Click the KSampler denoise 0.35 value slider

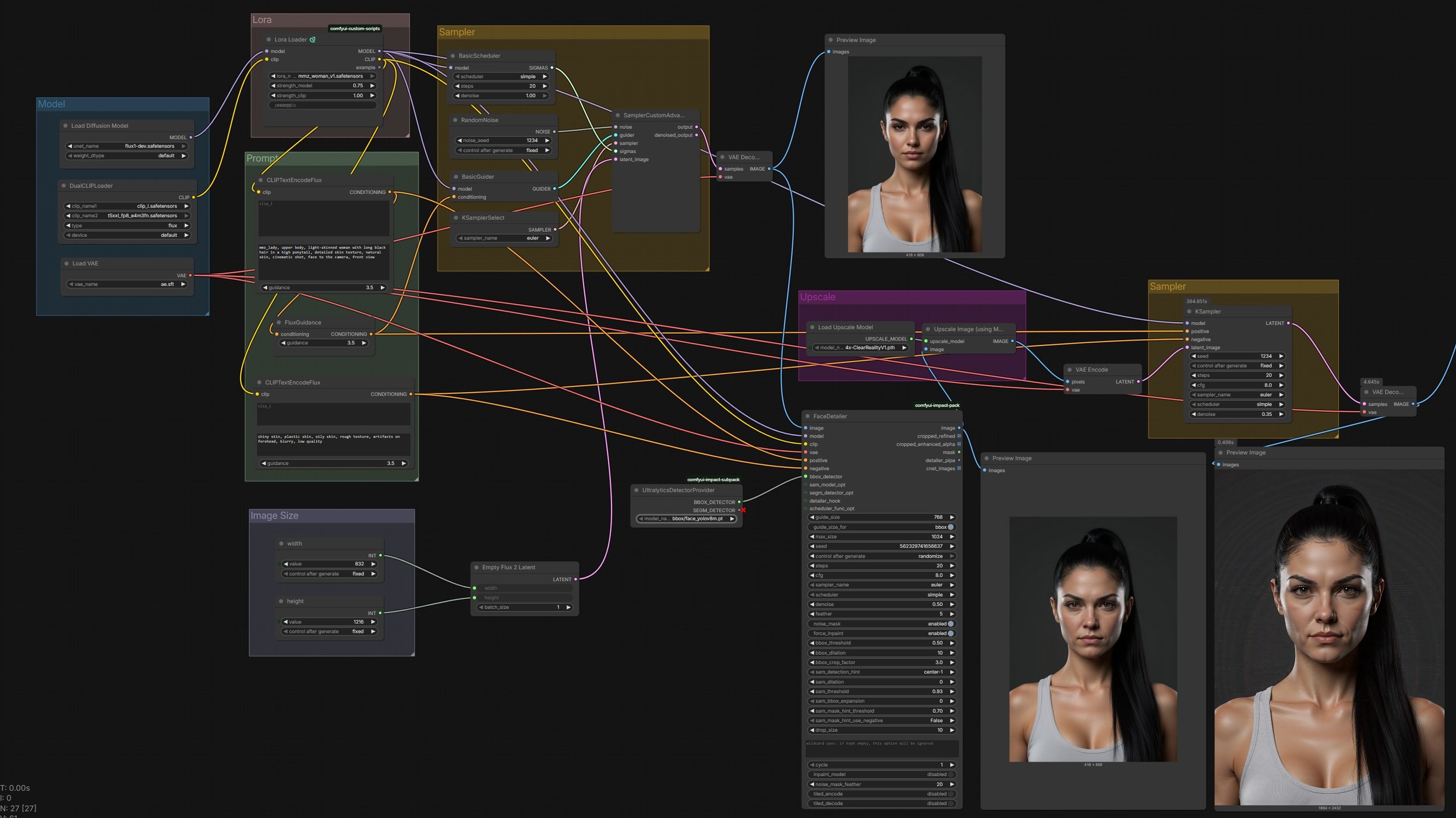click(1237, 414)
